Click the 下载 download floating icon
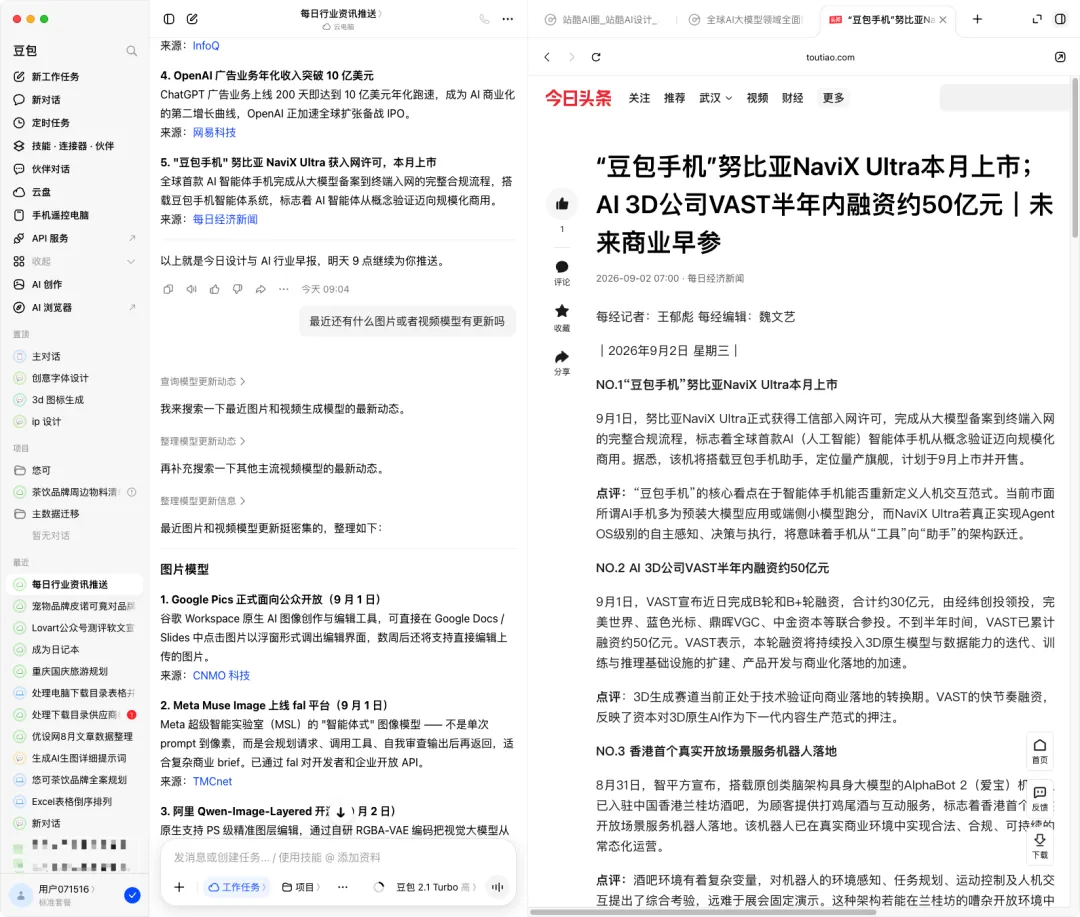The height and width of the screenshot is (917, 1080). point(1040,845)
